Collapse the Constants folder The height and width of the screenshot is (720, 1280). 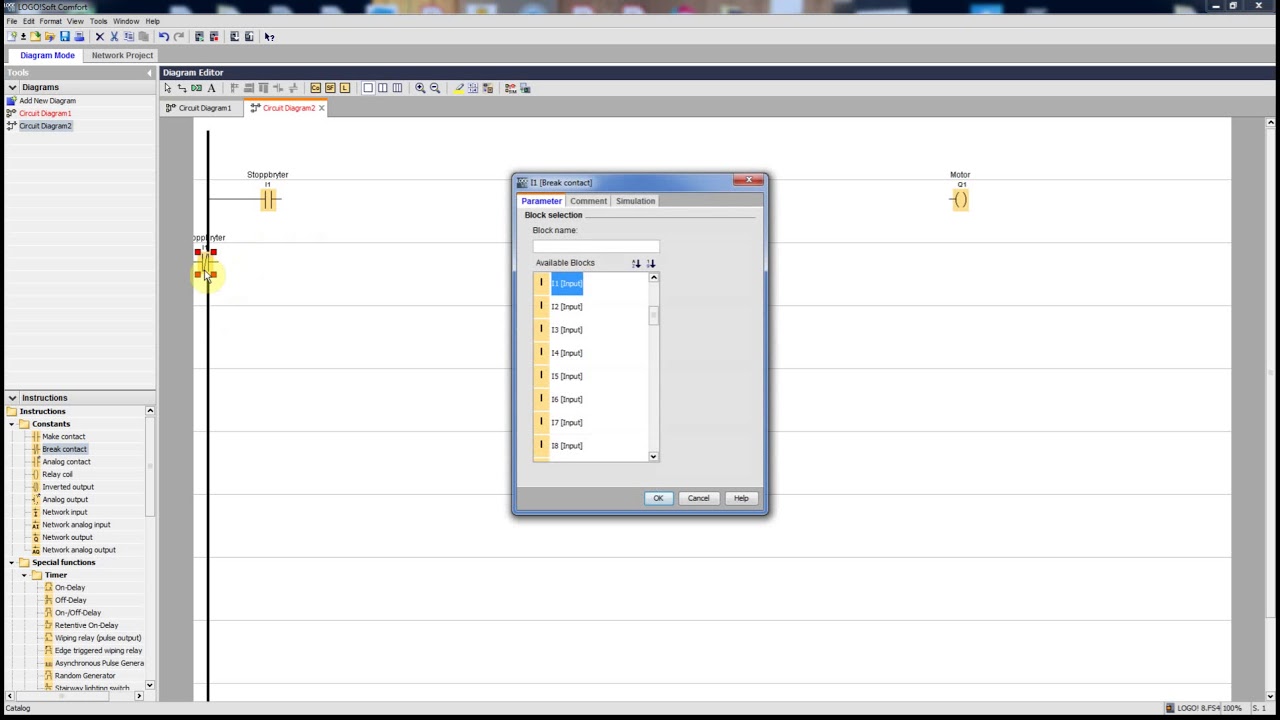[x=12, y=424]
